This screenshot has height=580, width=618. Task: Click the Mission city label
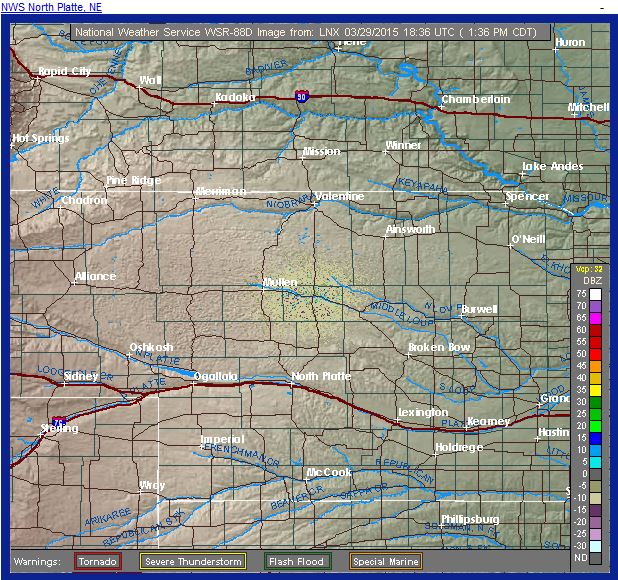pos(322,151)
